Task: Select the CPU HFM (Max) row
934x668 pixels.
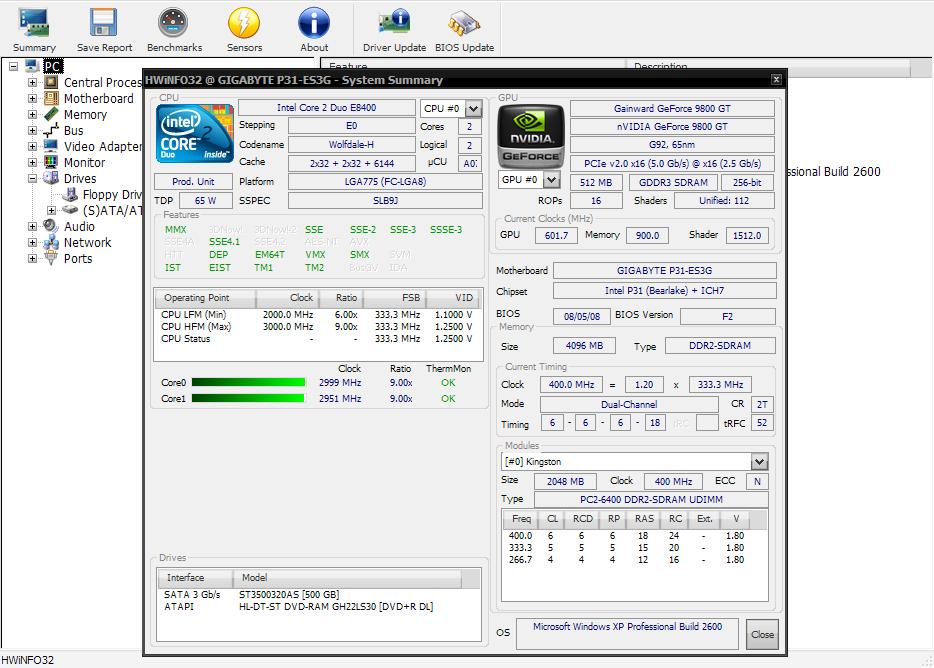Action: [x=317, y=327]
